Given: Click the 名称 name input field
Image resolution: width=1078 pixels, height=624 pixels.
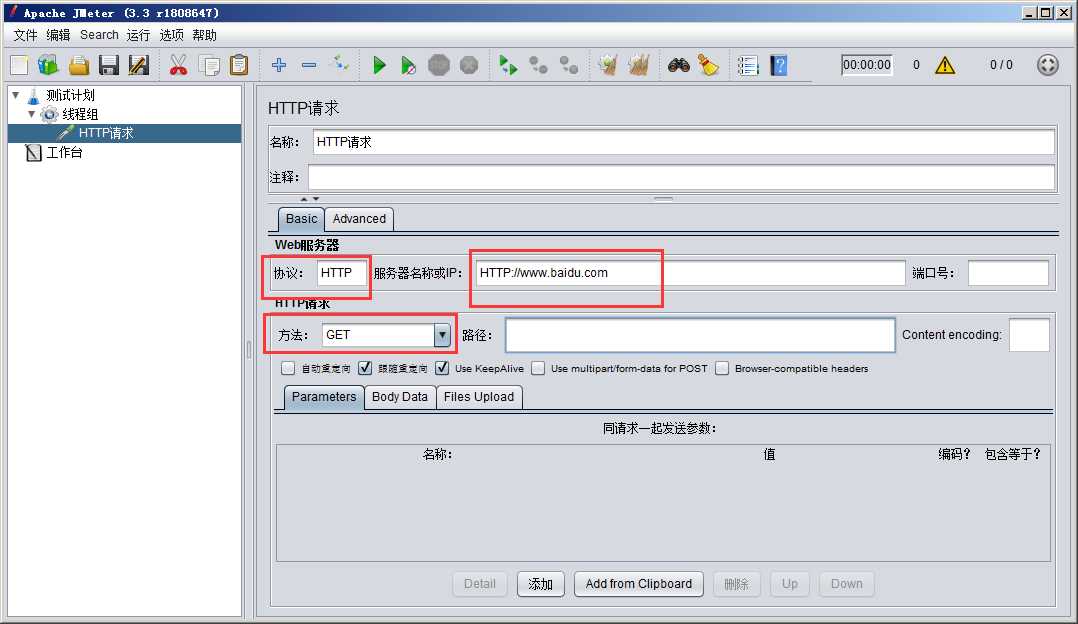Looking at the screenshot, I should click(683, 142).
